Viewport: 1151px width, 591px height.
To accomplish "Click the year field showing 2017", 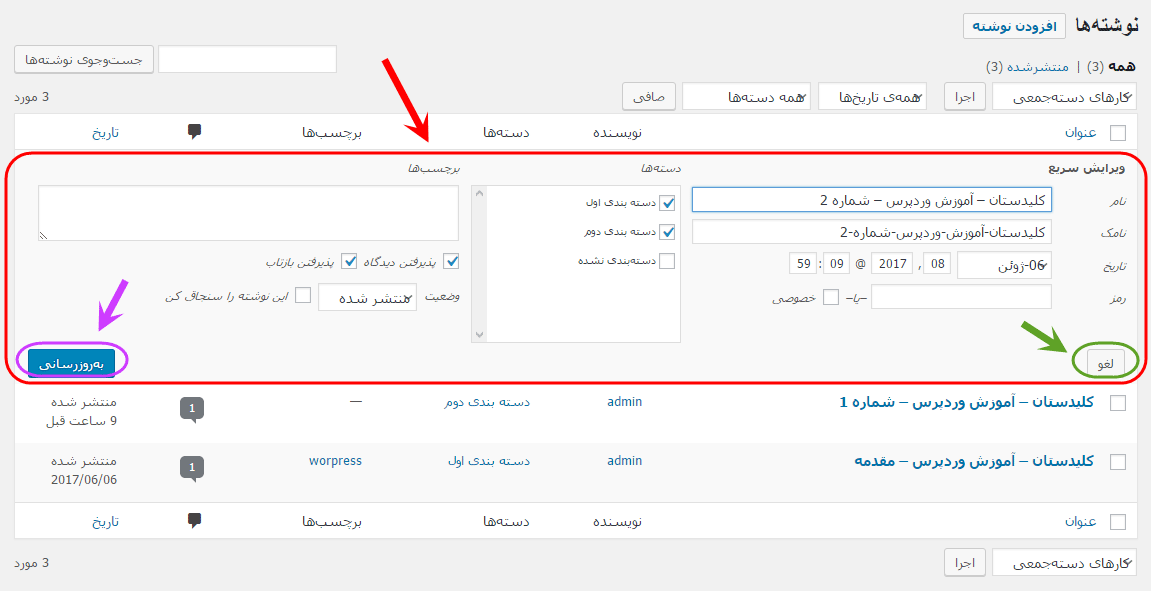I will pyautogui.click(x=892, y=263).
